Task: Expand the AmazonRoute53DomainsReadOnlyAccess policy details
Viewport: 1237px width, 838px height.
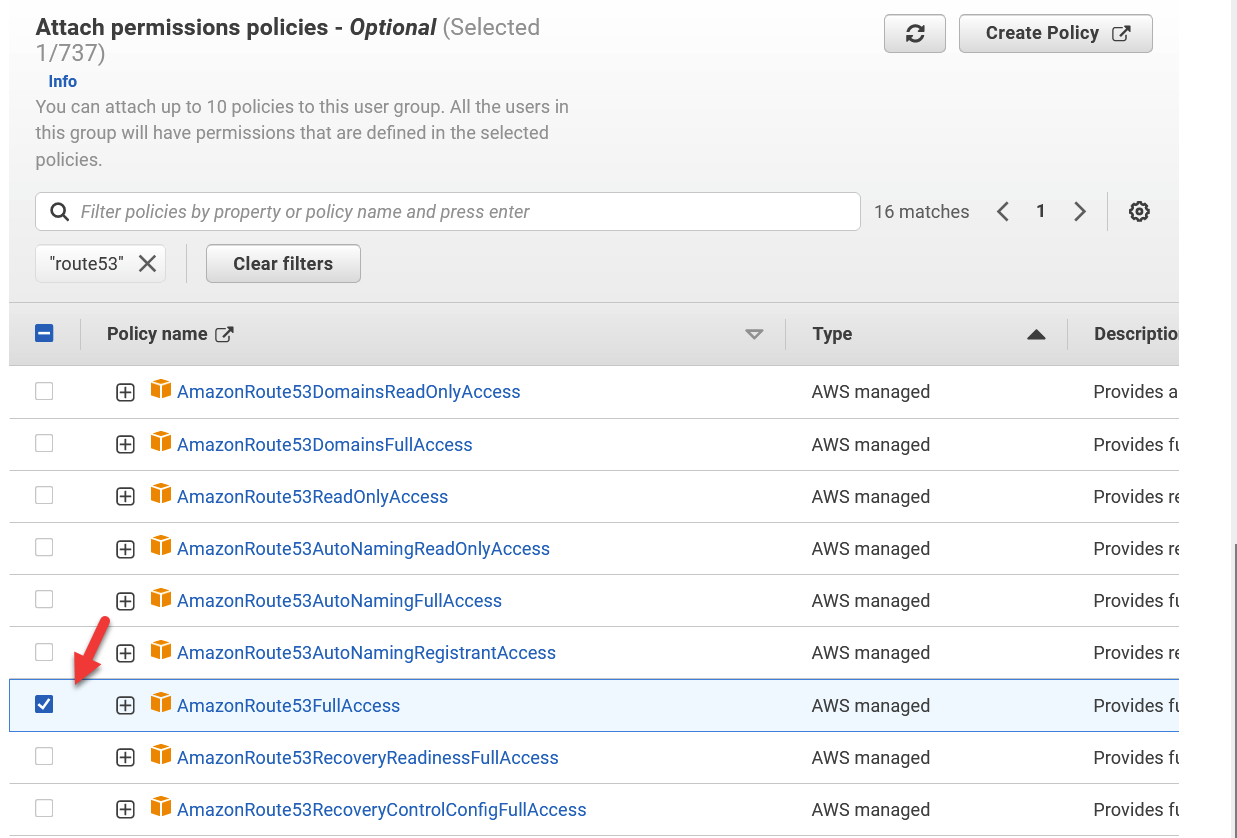Action: tap(125, 393)
